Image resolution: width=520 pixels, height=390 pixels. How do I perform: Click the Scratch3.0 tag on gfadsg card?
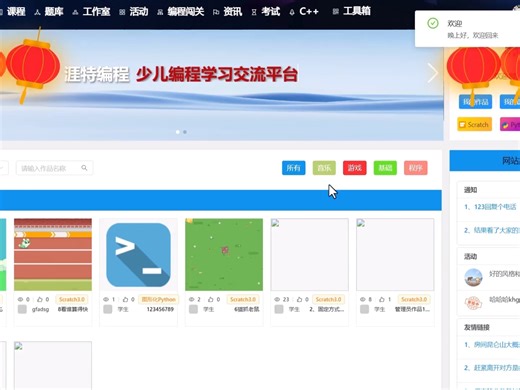[x=72, y=299]
